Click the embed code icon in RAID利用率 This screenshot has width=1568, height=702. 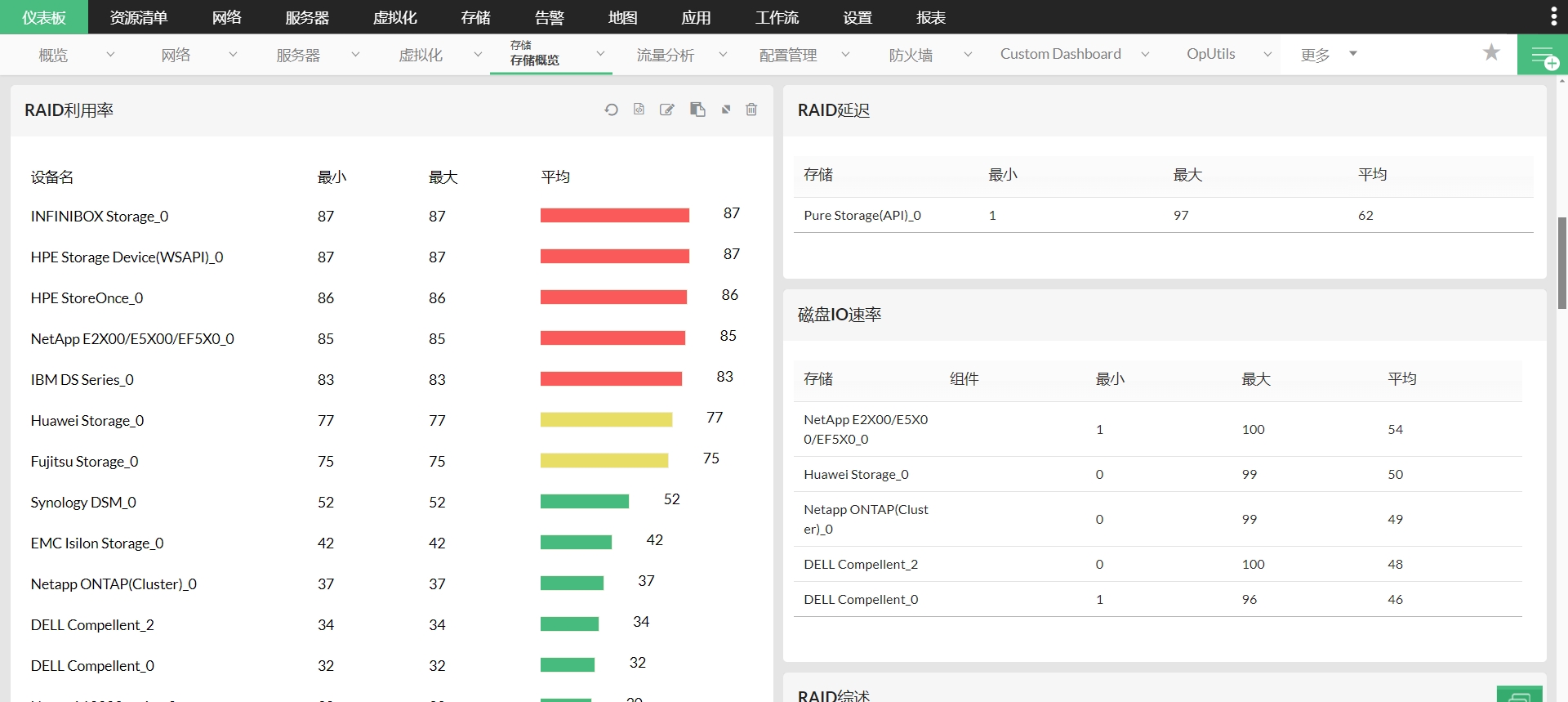(639, 110)
